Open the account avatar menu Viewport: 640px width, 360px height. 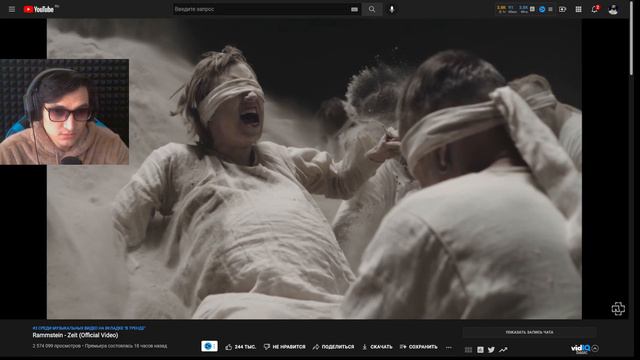click(613, 9)
